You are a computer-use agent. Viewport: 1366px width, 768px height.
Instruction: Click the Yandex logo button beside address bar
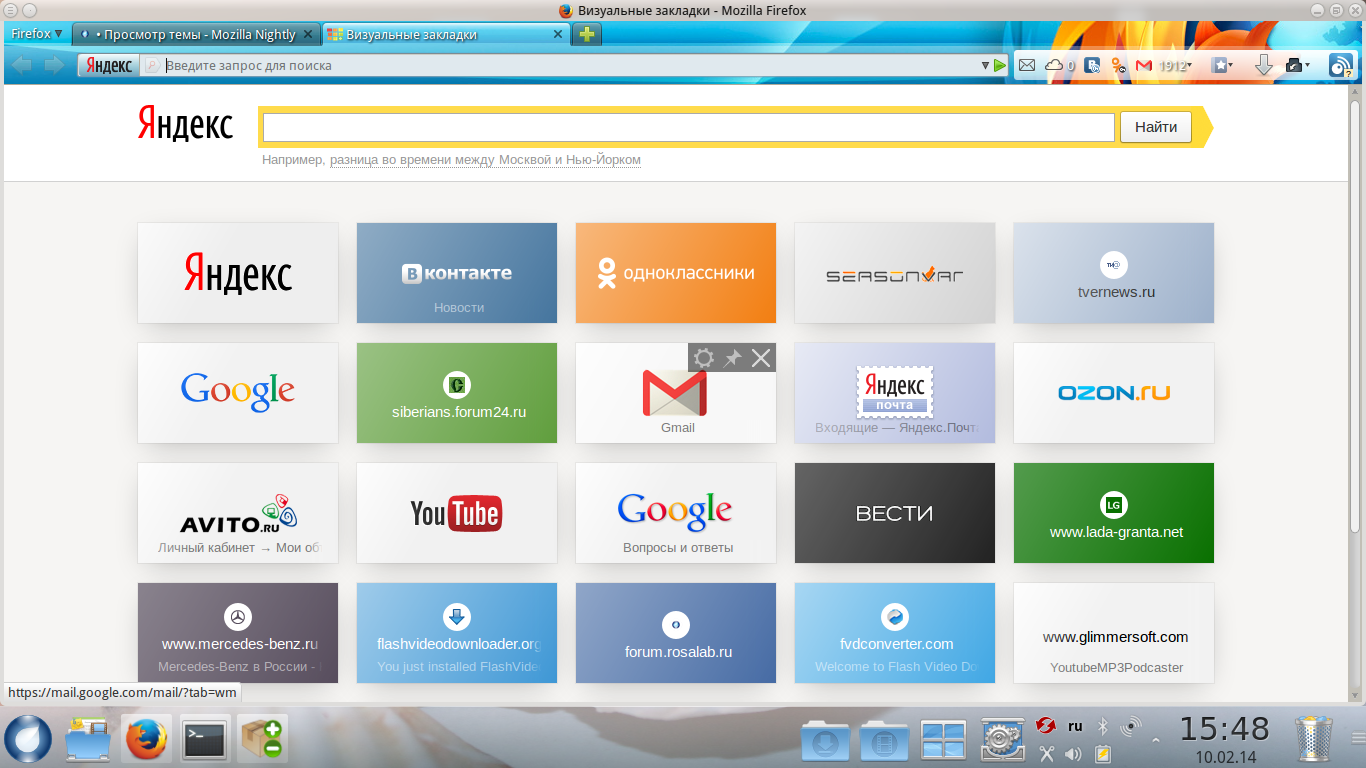(109, 65)
